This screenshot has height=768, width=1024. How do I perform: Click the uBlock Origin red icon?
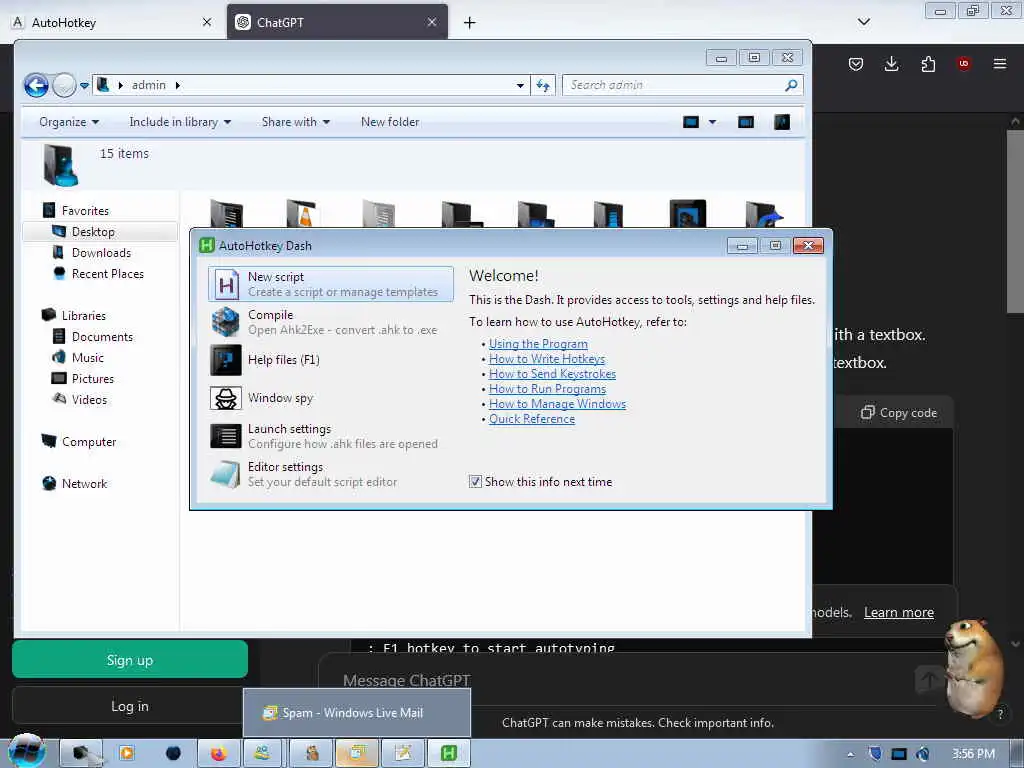tap(963, 63)
